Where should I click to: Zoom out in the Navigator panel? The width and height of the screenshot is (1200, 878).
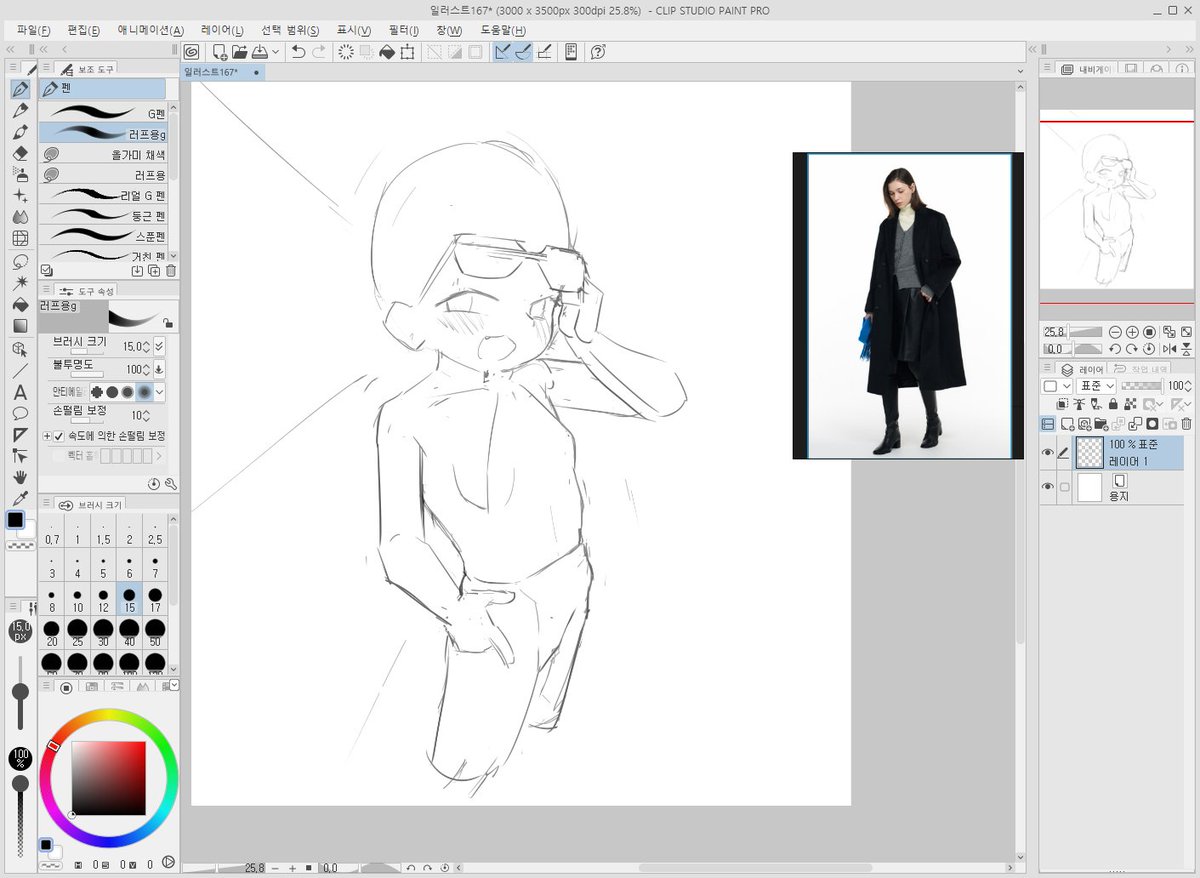point(1114,332)
